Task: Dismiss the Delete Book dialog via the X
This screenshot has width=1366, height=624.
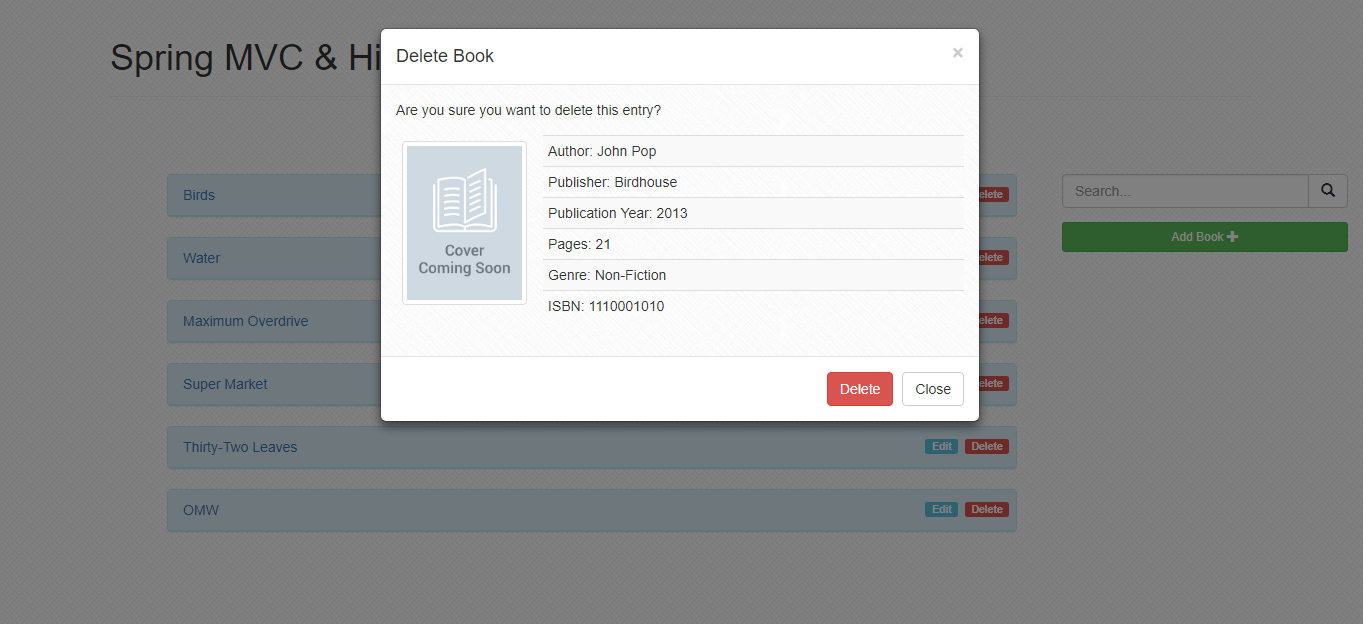Action: point(957,53)
